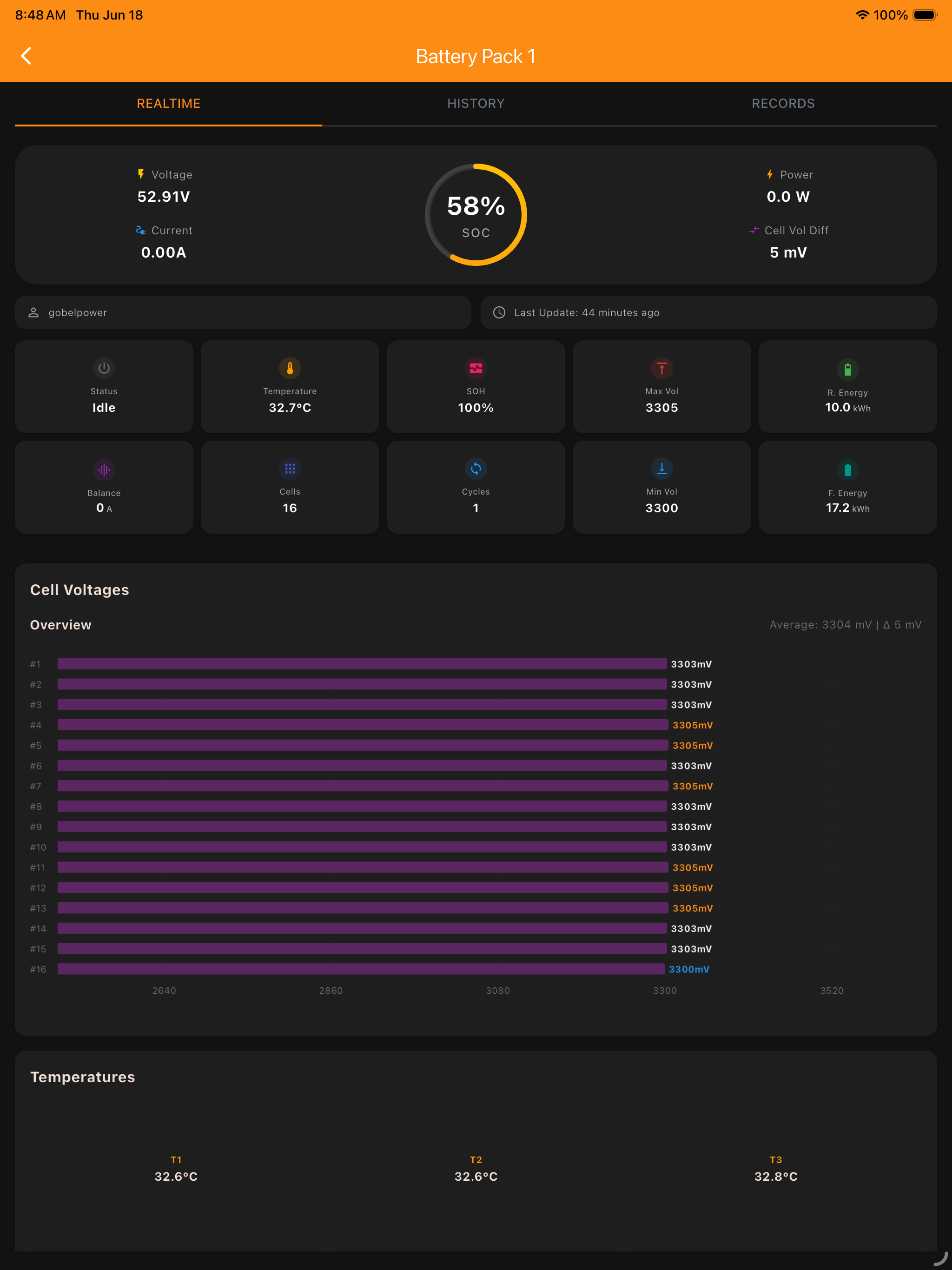Tap cell #16 voltage bar
The width and height of the screenshot is (952, 1270).
pos(361,969)
